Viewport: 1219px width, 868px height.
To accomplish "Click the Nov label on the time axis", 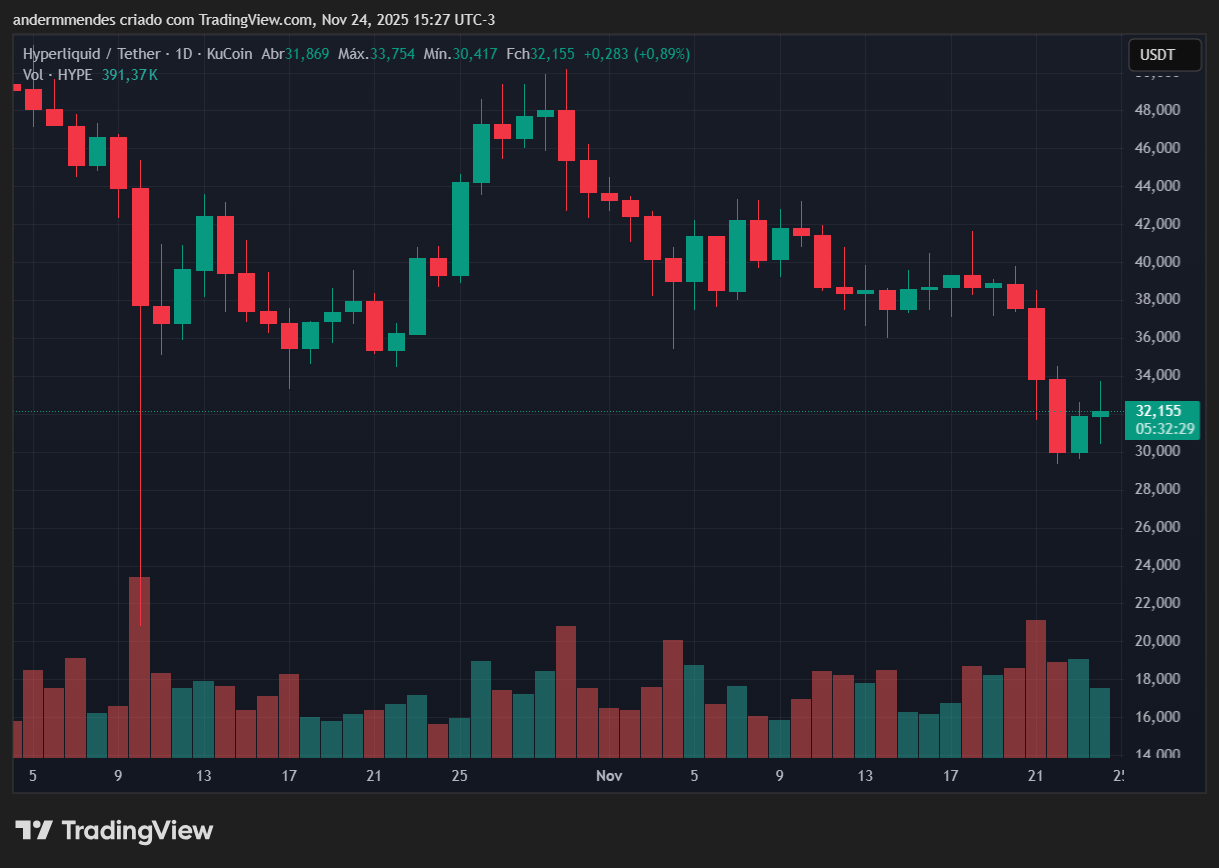I will 609,775.
